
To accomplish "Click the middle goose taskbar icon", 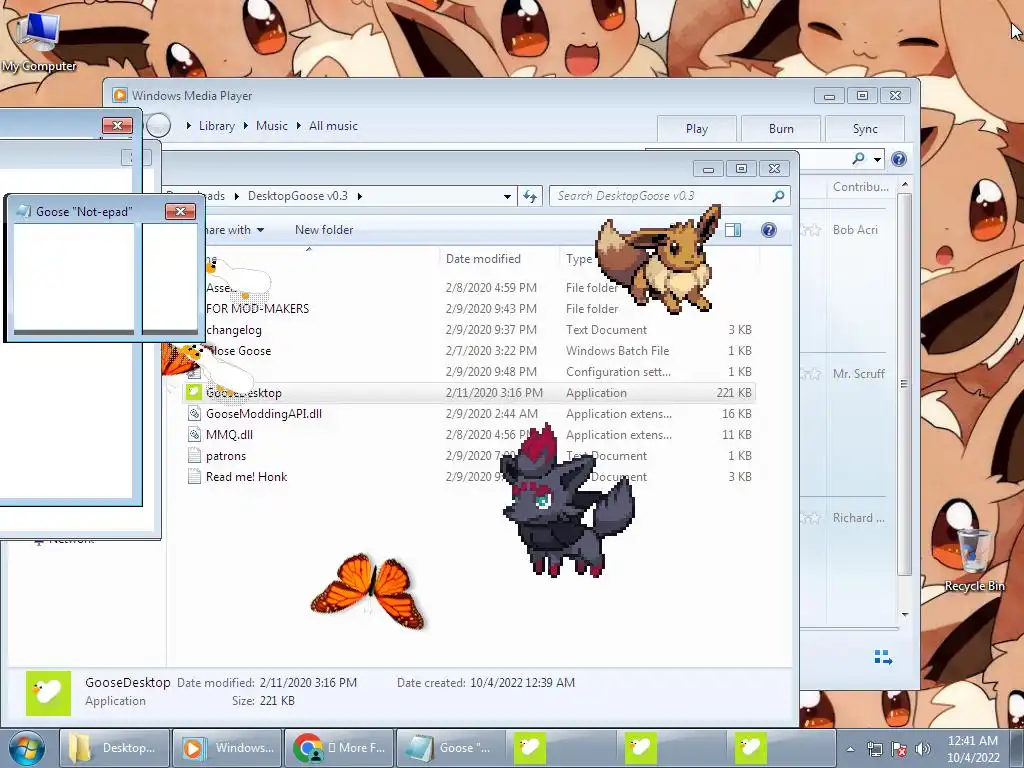I will coord(641,748).
